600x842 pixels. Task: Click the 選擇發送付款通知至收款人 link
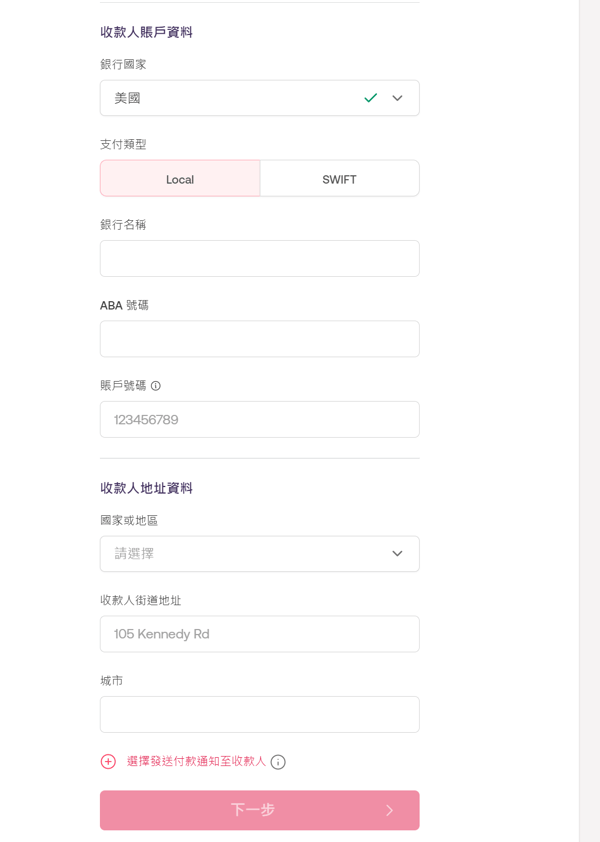coord(196,761)
